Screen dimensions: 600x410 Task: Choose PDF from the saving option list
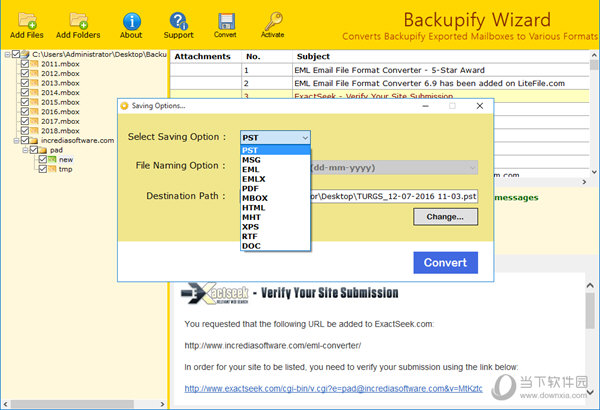[275, 189]
